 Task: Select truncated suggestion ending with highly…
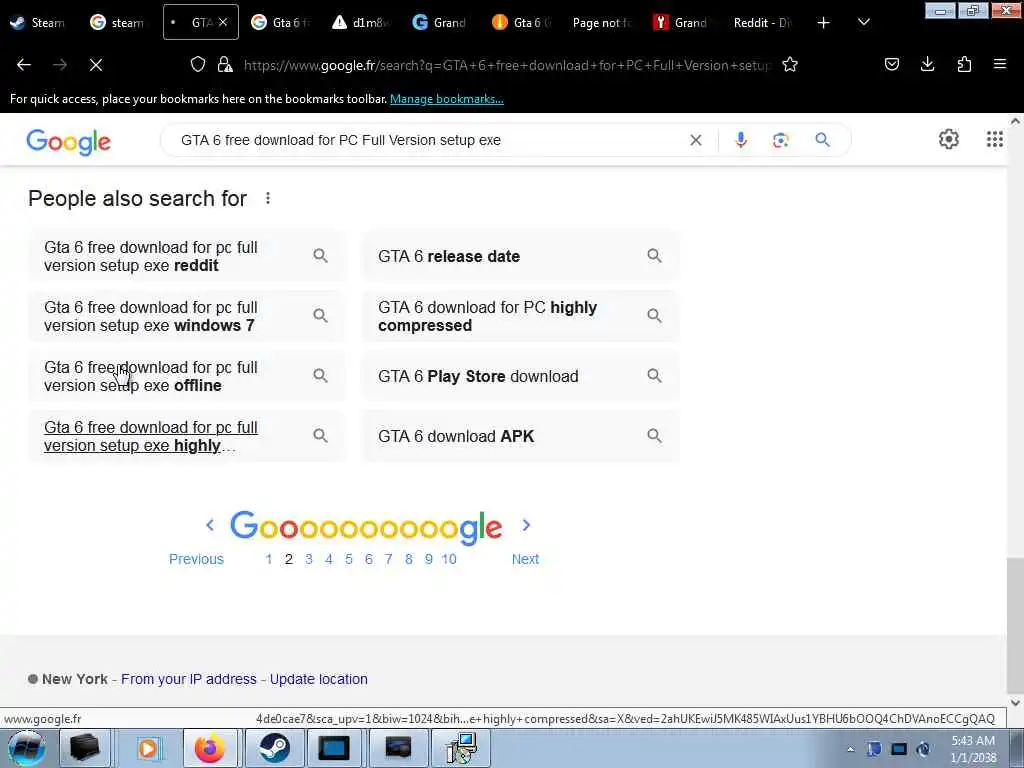(x=186, y=436)
